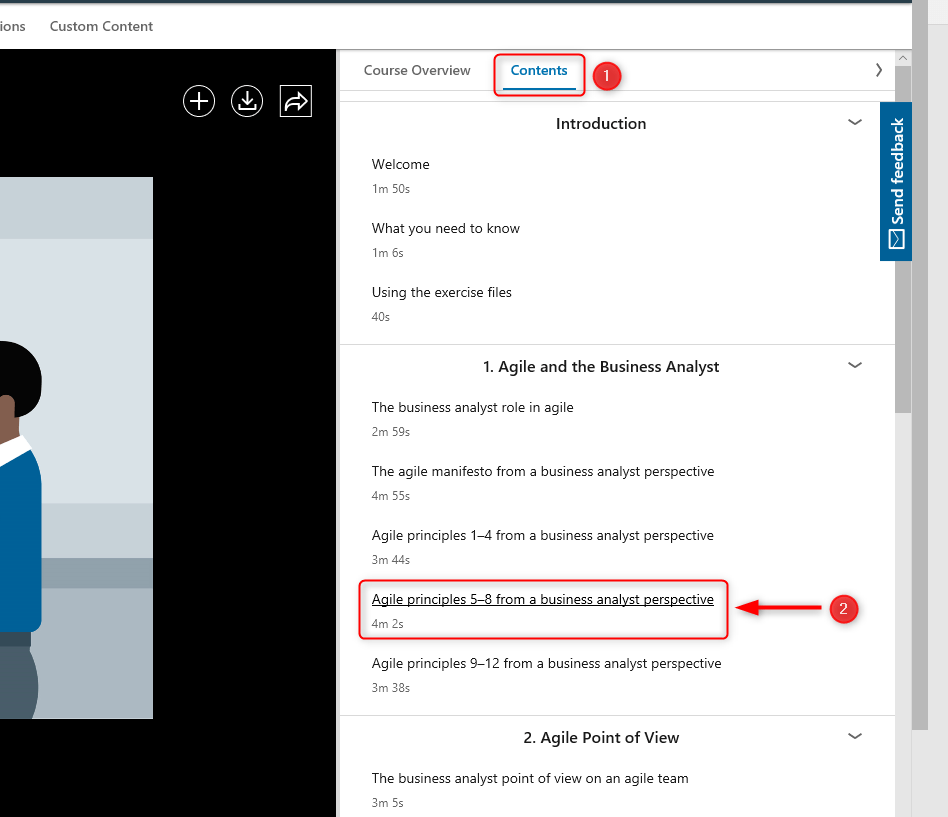Click the add to playlist plus icon
Viewport: 948px width, 817px height.
(199, 101)
